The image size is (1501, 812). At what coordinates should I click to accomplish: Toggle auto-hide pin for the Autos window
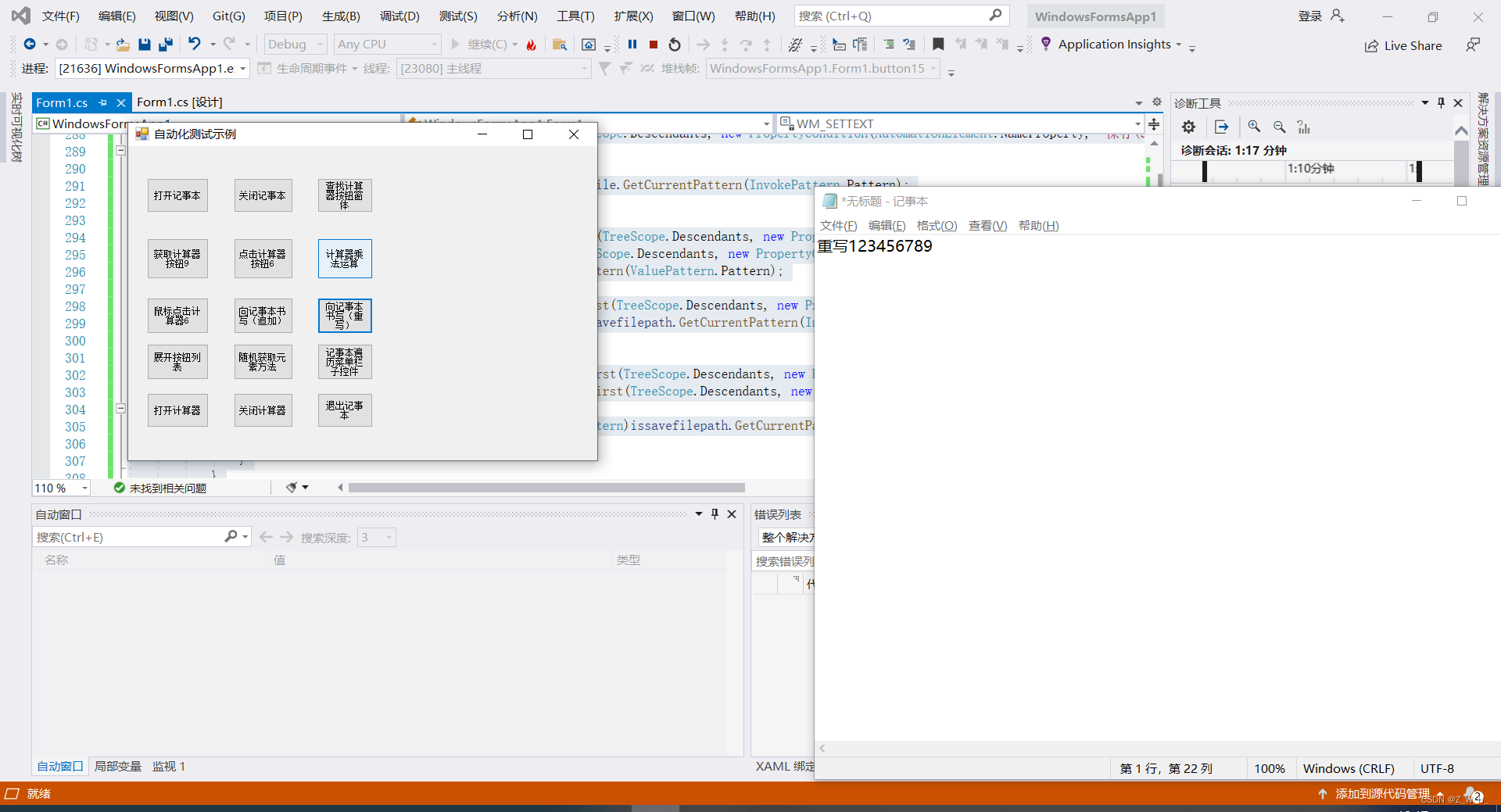click(x=715, y=514)
